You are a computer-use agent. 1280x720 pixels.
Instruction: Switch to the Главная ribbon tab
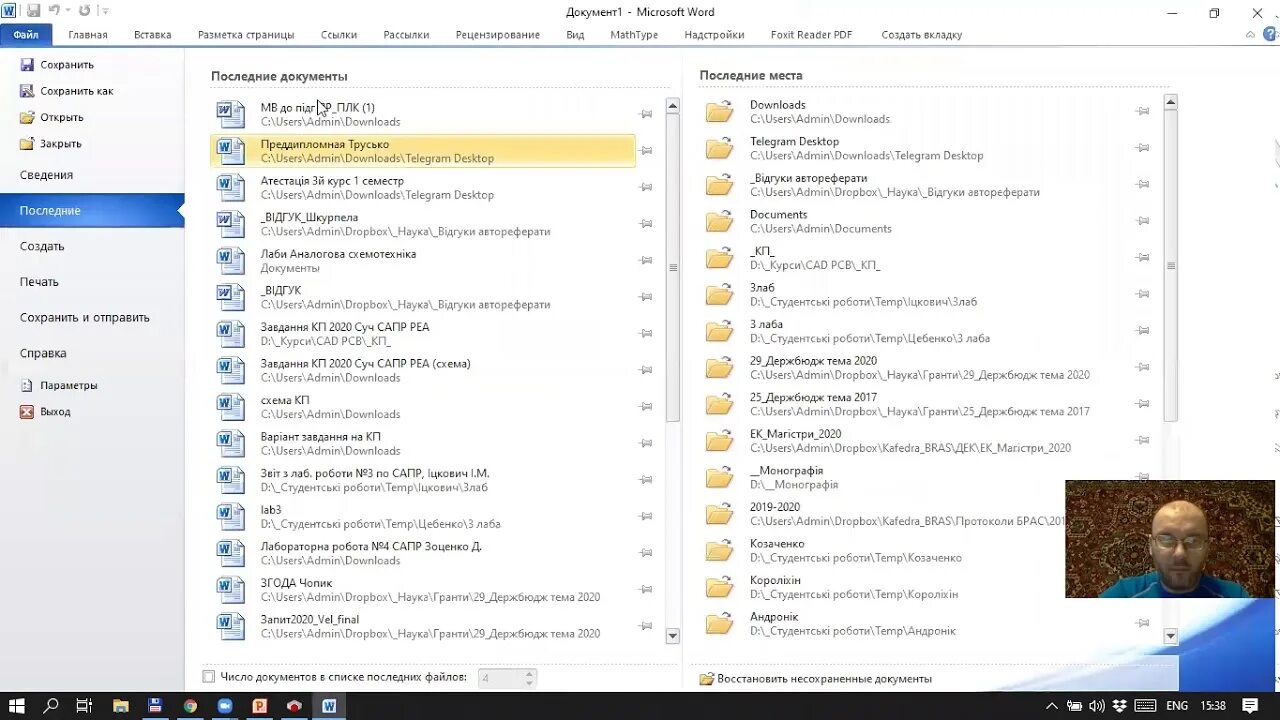[88, 34]
